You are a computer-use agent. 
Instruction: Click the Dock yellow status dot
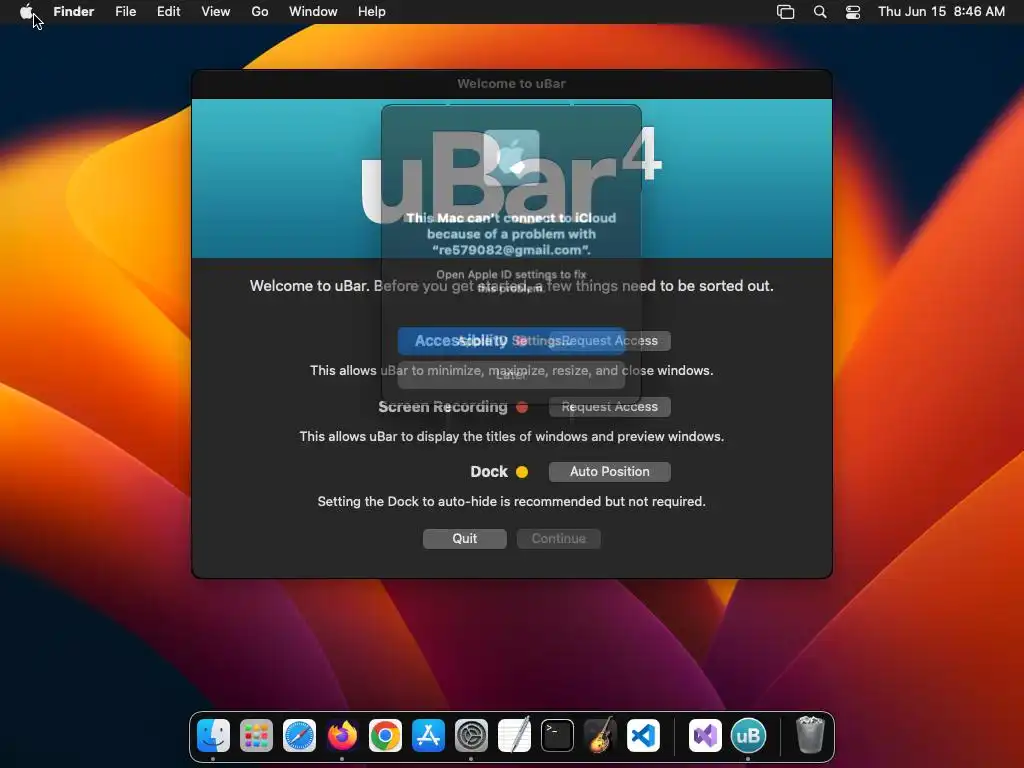coord(522,472)
